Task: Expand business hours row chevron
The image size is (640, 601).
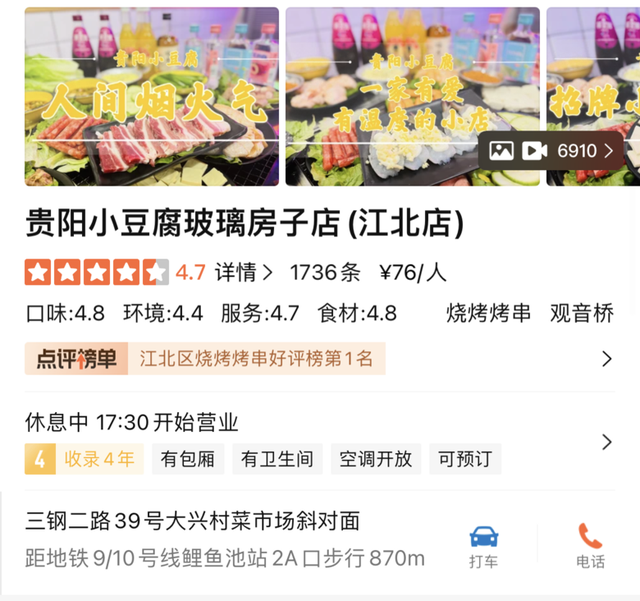Action: pyautogui.click(x=607, y=442)
